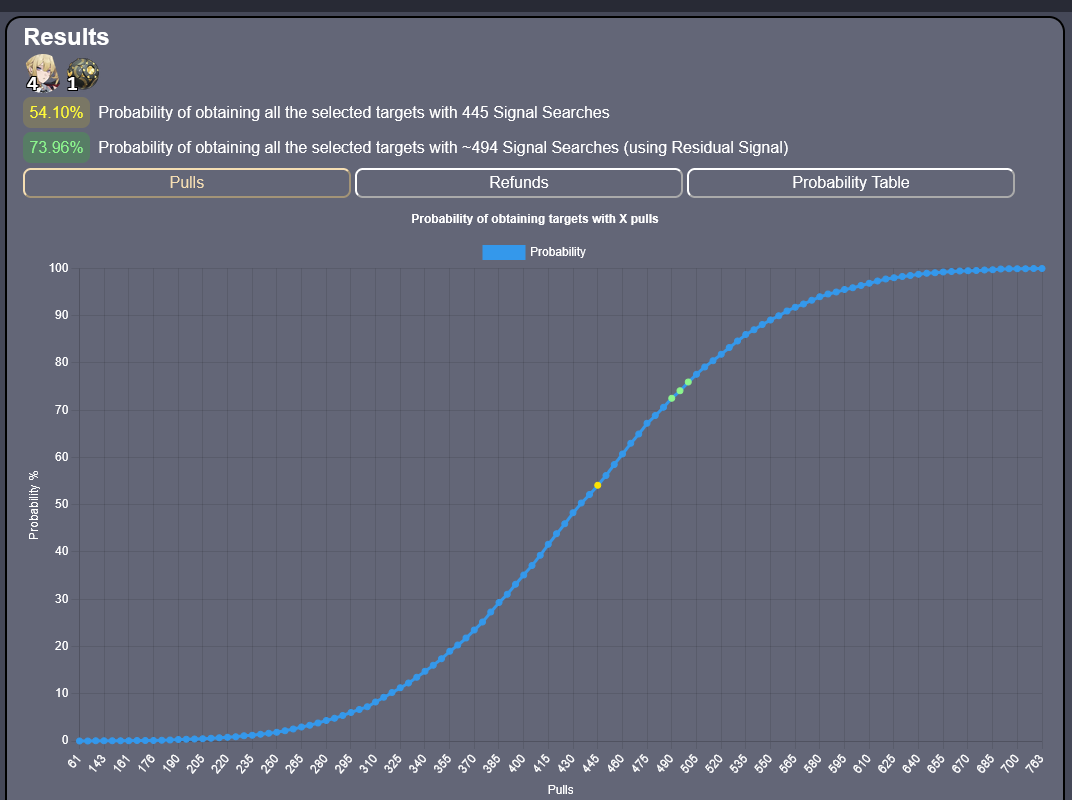Click the 54.10% probability badge
The width and height of the screenshot is (1072, 800).
56,113
